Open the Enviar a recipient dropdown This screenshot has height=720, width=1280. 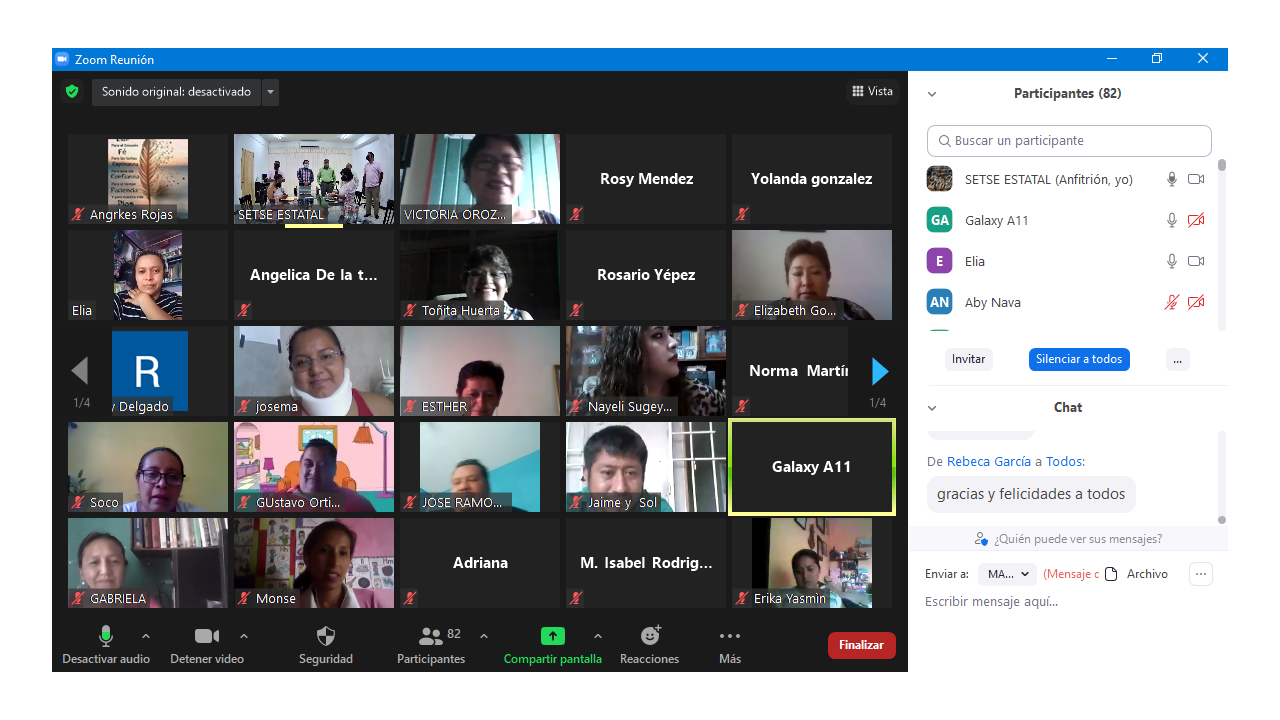[x=1007, y=574]
